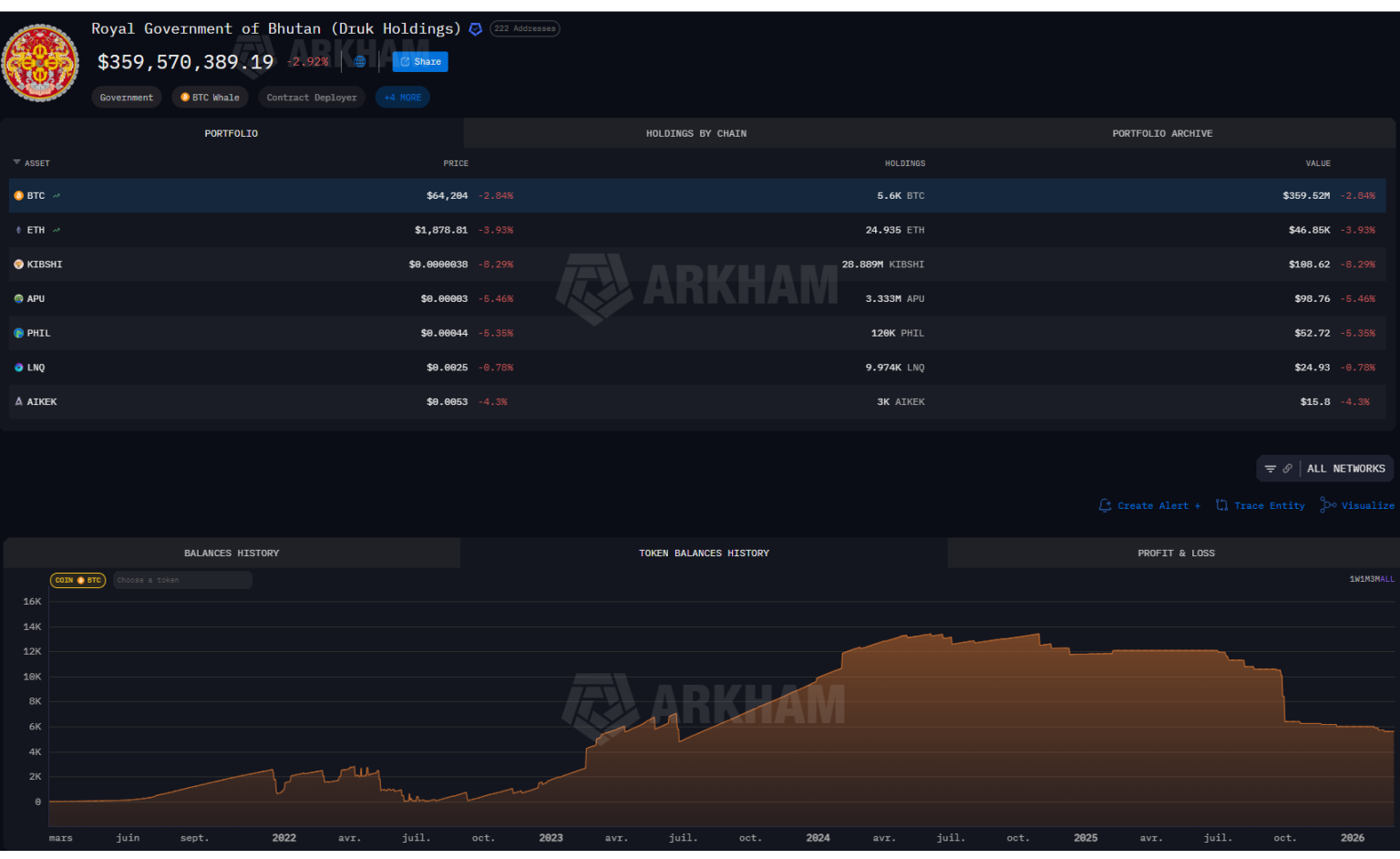Select the Visualize node-graph icon

[1328, 504]
